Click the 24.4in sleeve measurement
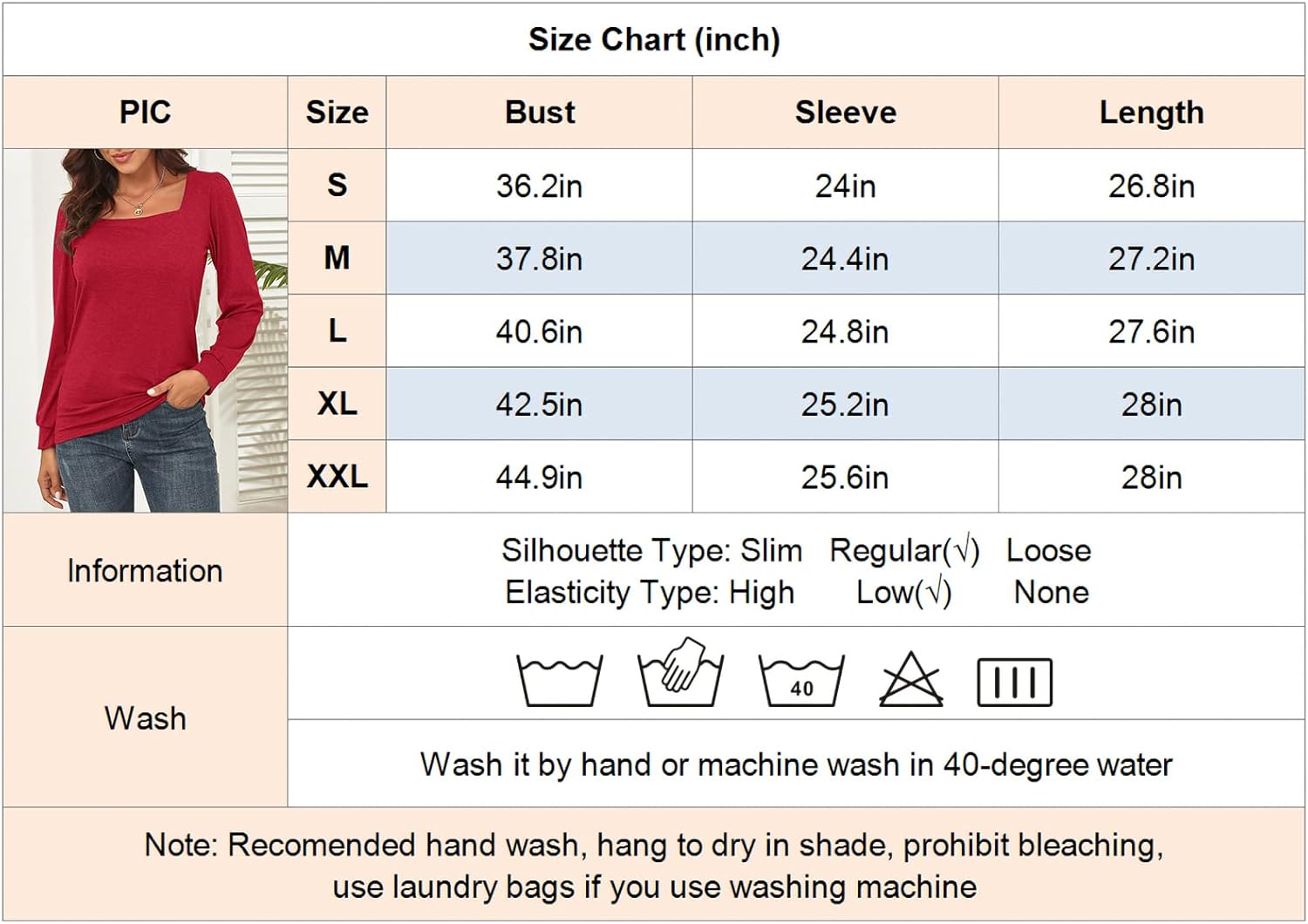 (845, 259)
